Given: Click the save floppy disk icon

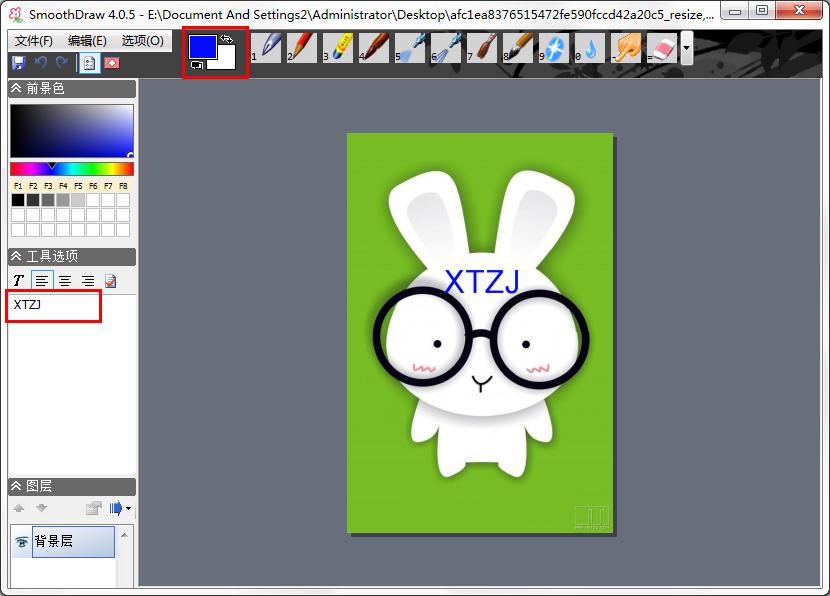Looking at the screenshot, I should tap(19, 63).
